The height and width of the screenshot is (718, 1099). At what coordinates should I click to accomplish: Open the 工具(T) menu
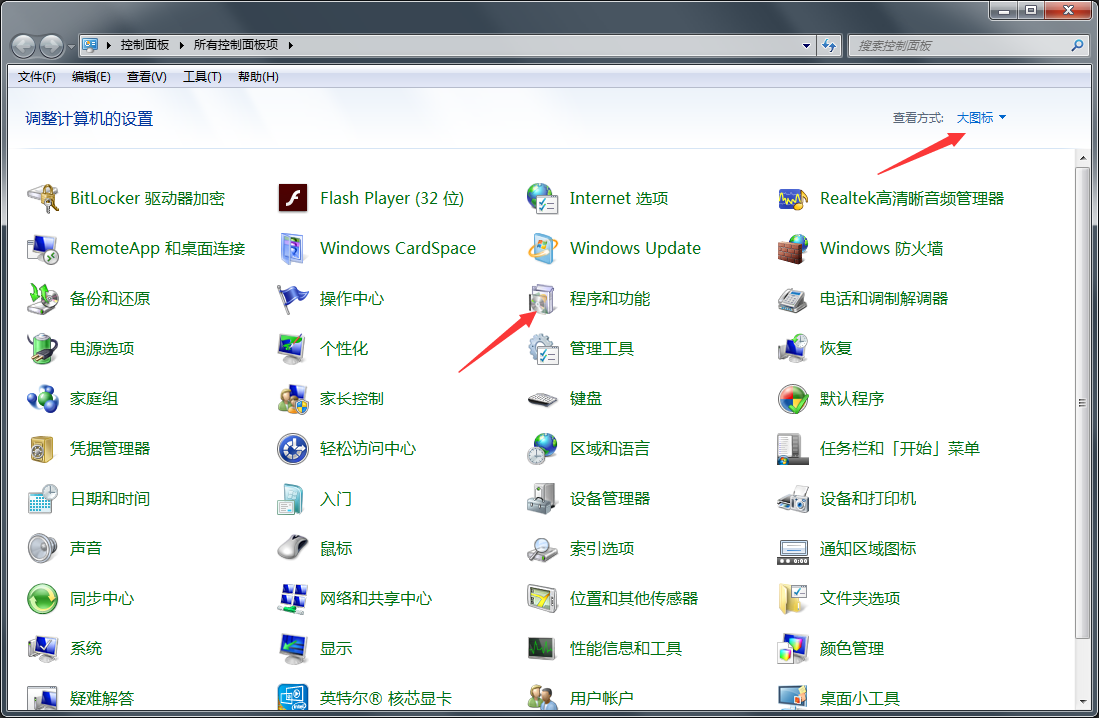202,76
